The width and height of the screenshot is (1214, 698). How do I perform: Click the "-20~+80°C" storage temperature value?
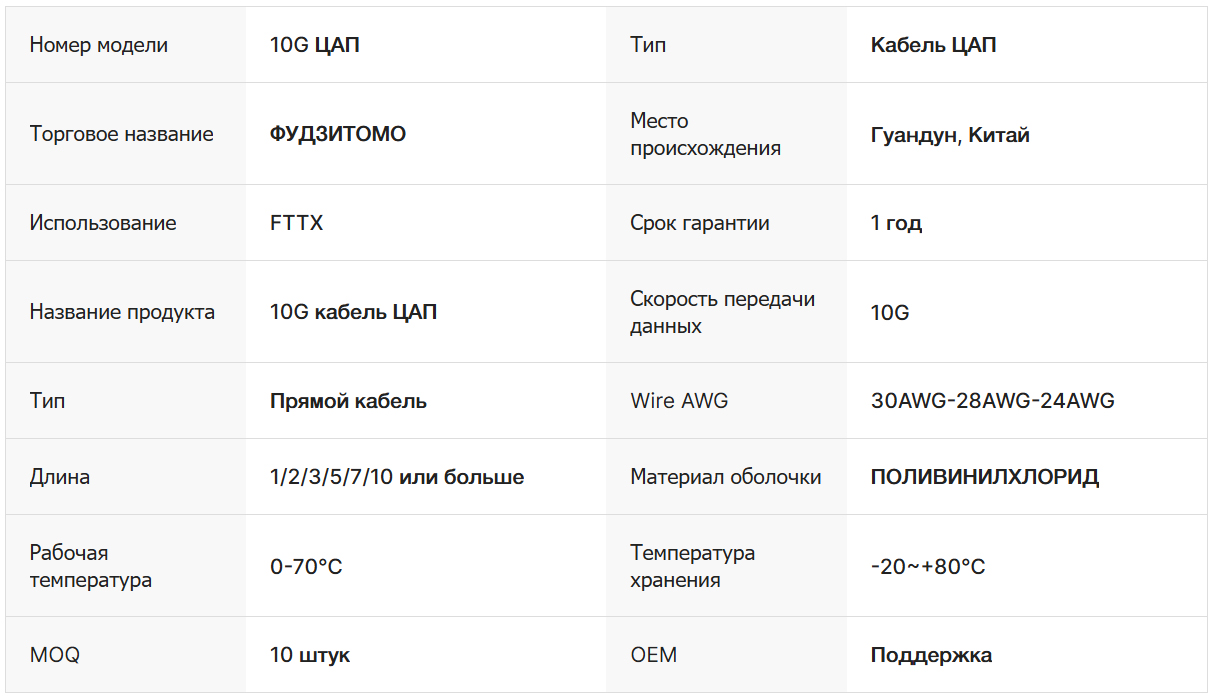(928, 567)
